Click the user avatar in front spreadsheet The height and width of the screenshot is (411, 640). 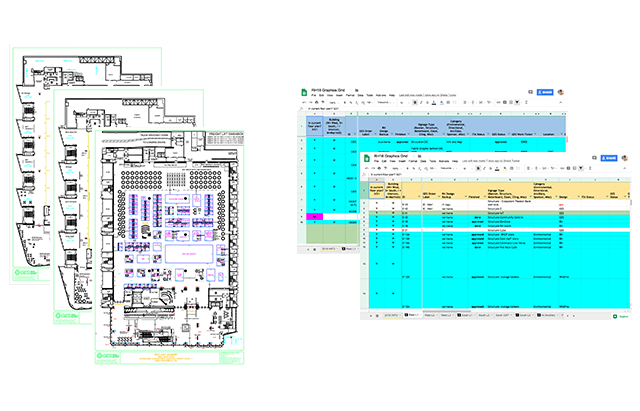624,159
